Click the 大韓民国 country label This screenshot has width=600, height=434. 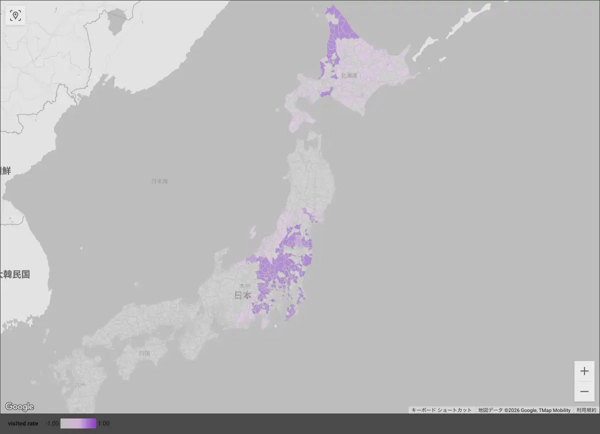(15, 273)
